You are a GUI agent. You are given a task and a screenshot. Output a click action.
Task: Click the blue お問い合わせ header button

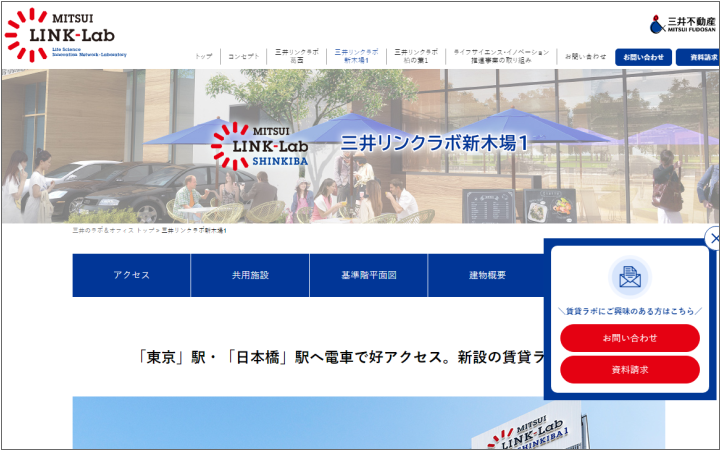tap(643, 57)
